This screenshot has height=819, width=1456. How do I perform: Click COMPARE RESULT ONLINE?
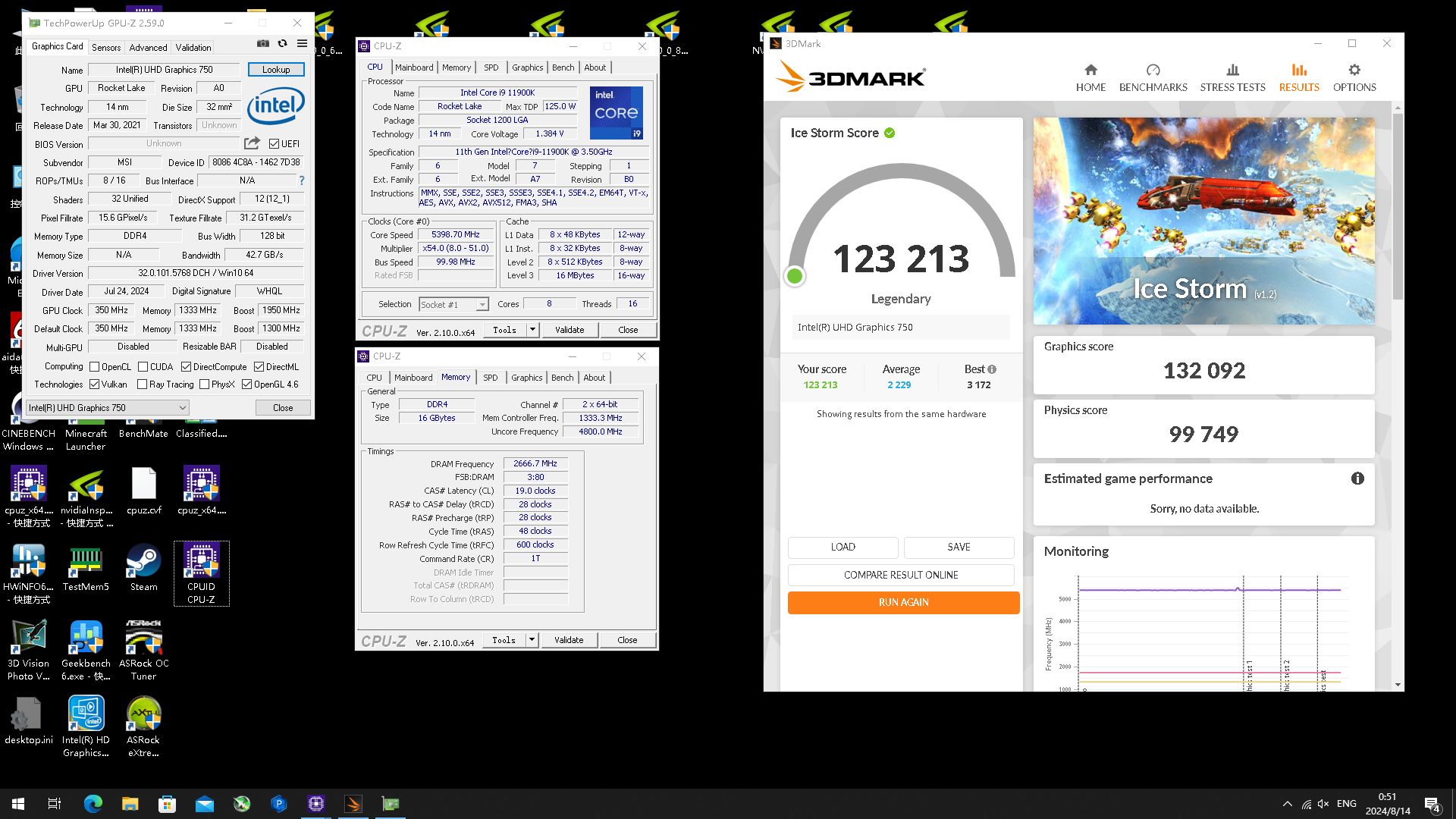(901, 575)
